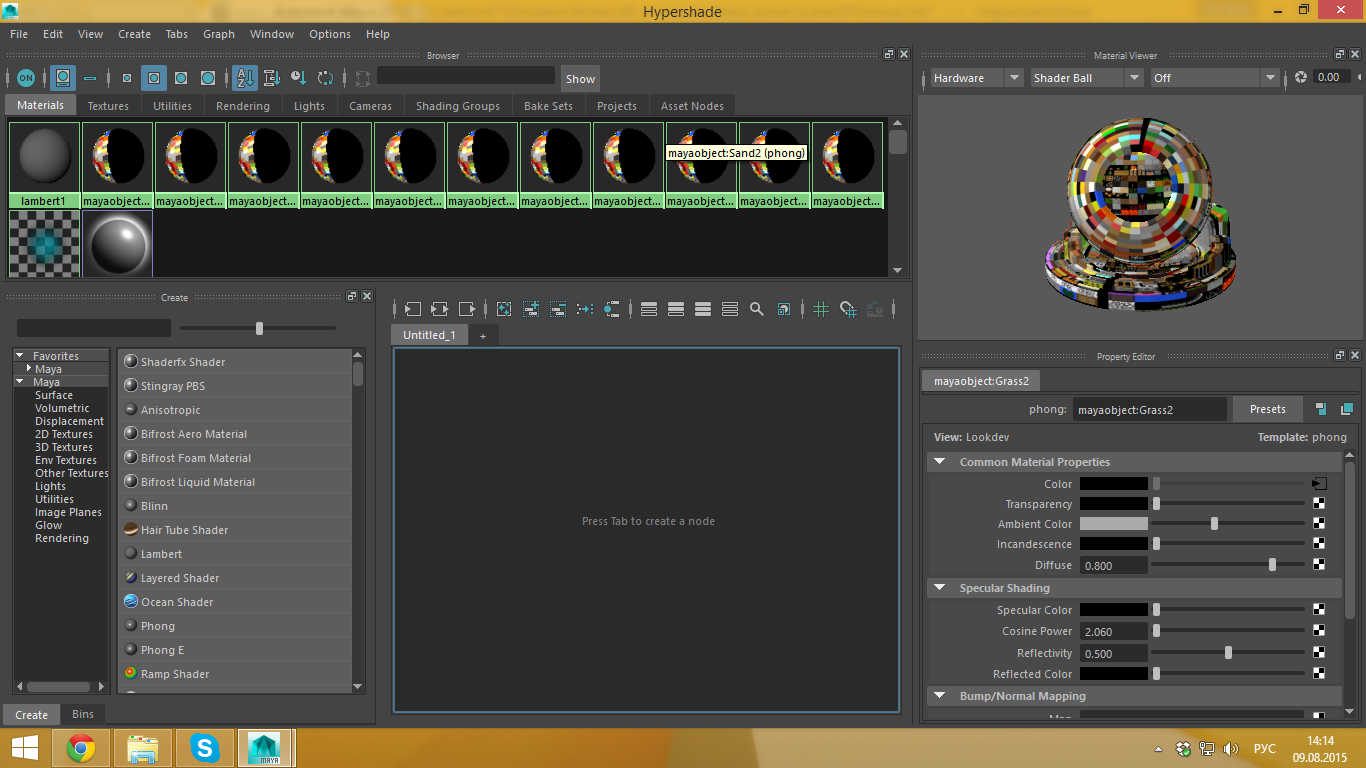Click the checker map button for Transparency

click(1319, 504)
